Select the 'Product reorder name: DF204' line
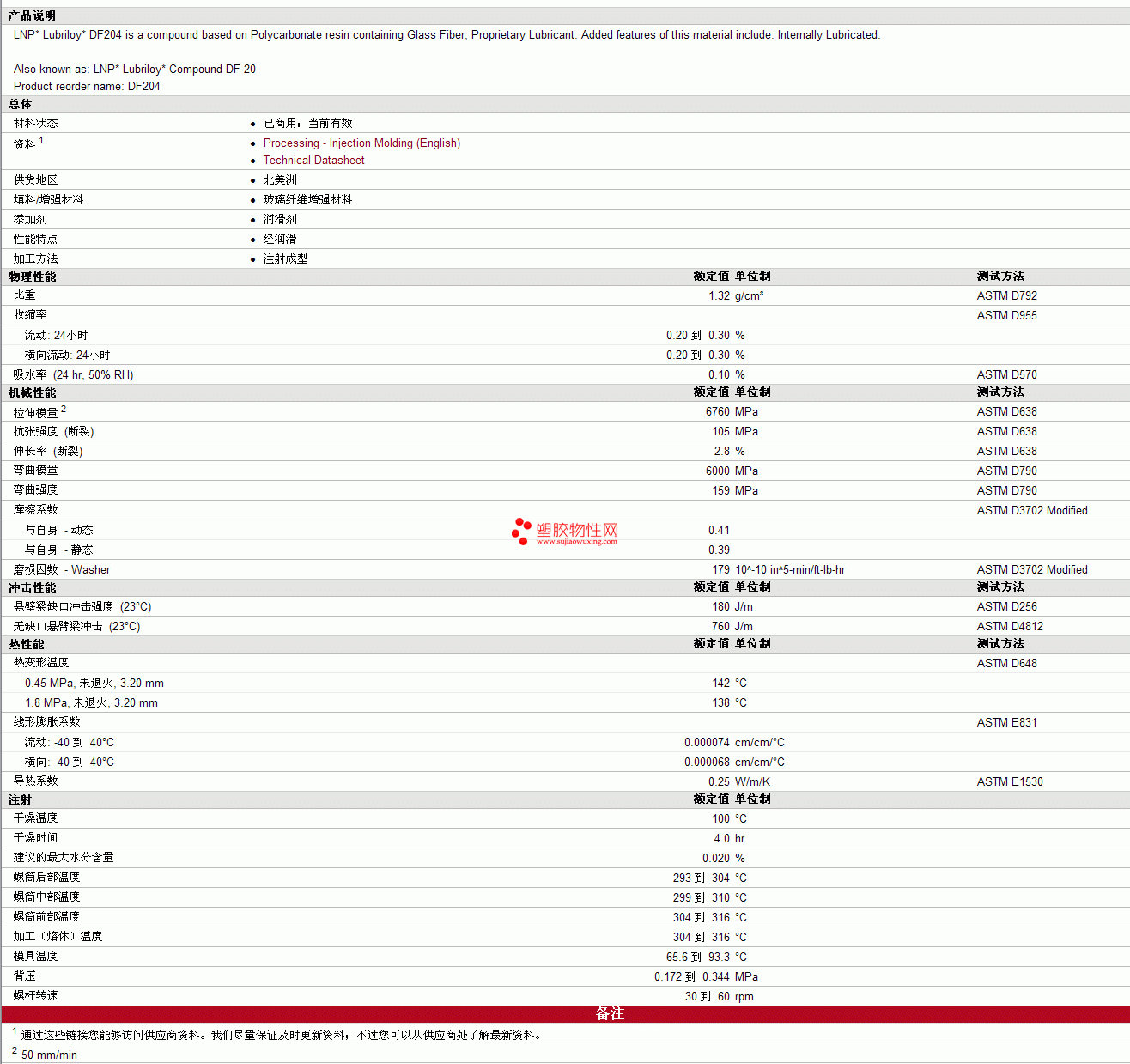1130x1064 pixels. coord(87,87)
